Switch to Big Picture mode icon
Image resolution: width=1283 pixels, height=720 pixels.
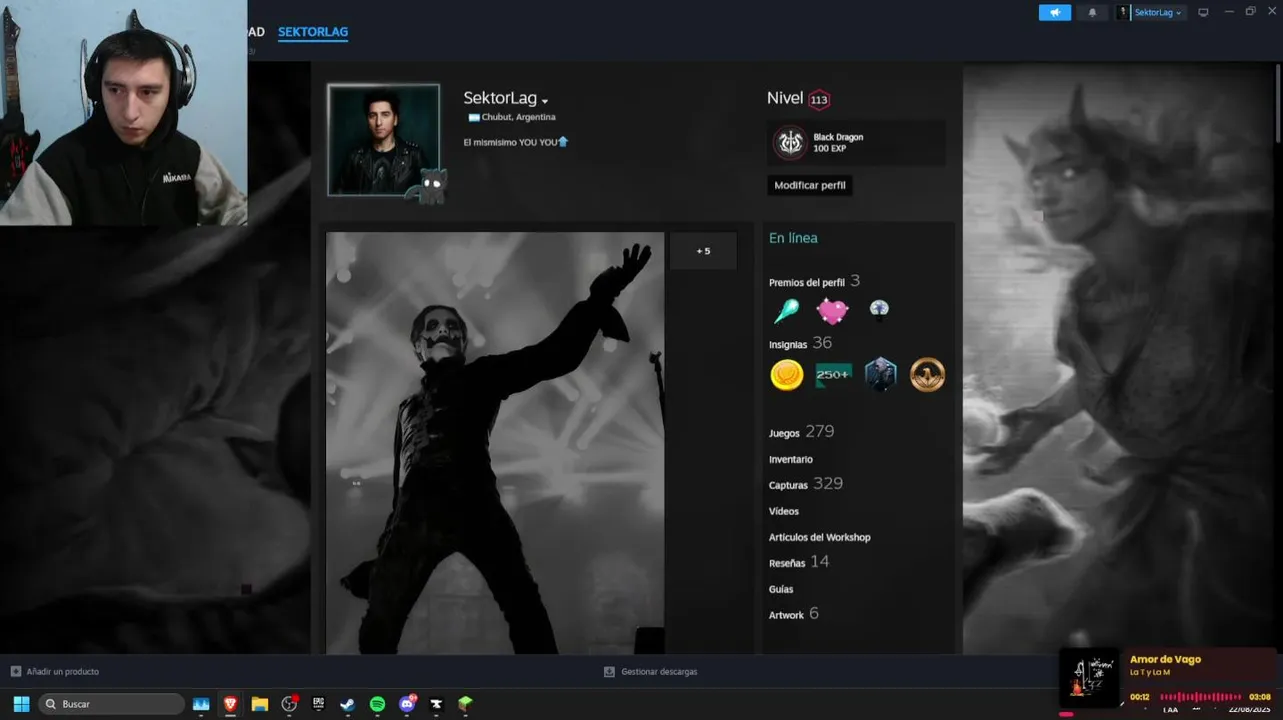[x=1203, y=13]
